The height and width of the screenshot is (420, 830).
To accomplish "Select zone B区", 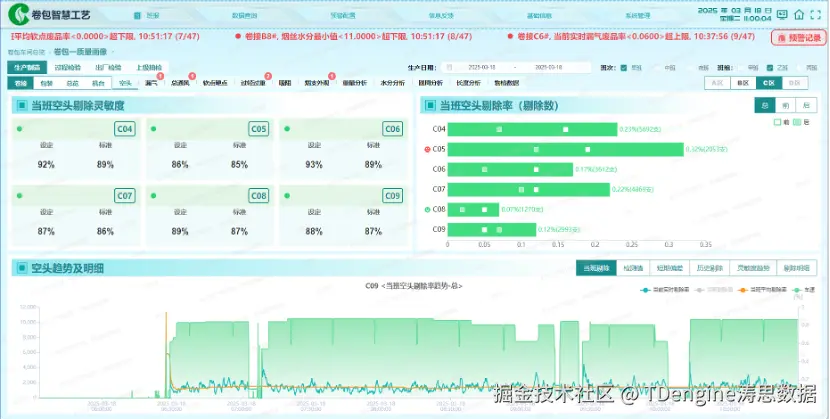I will tap(743, 83).
